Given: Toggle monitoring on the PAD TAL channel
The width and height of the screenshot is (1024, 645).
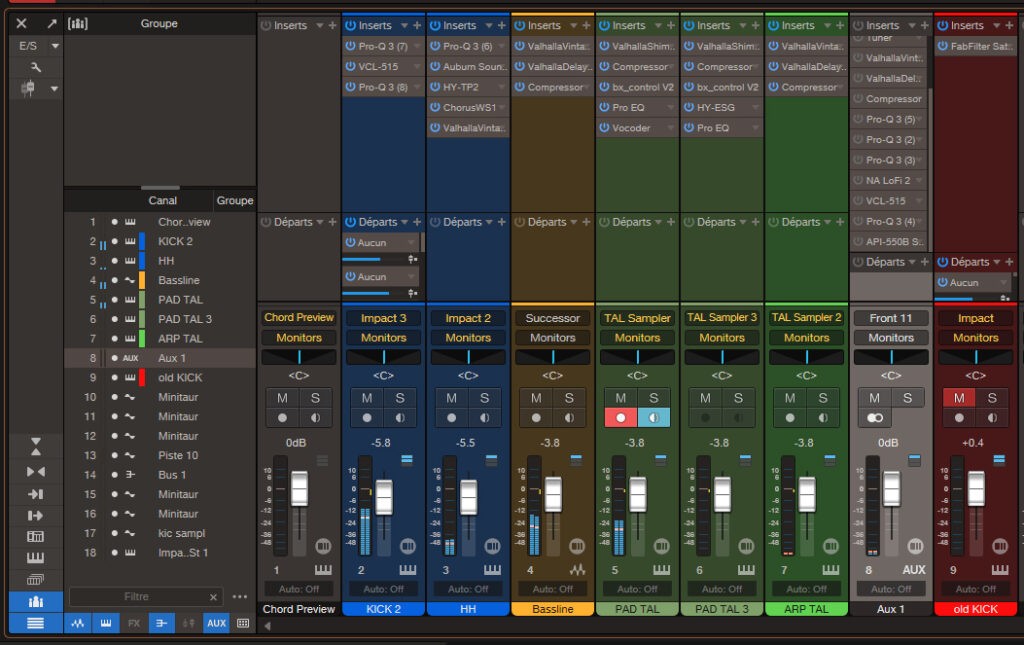Looking at the screenshot, I should [x=656, y=417].
